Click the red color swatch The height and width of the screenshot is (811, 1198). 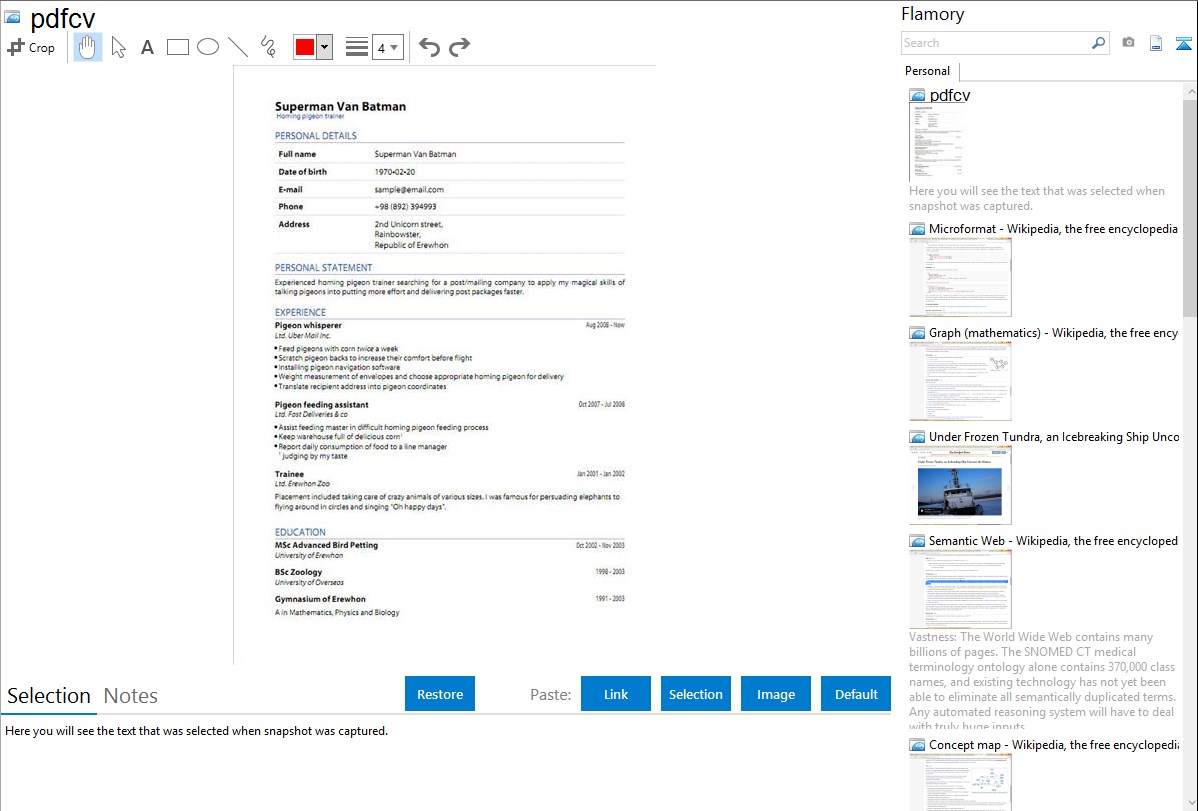[305, 47]
